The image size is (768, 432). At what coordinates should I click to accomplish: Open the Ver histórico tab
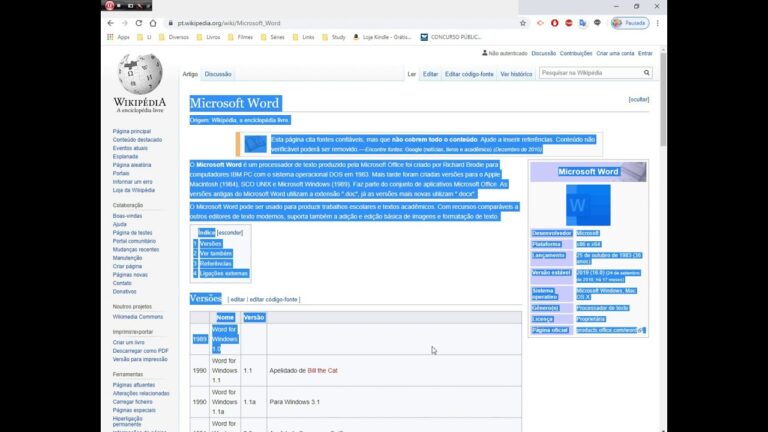[x=516, y=74]
